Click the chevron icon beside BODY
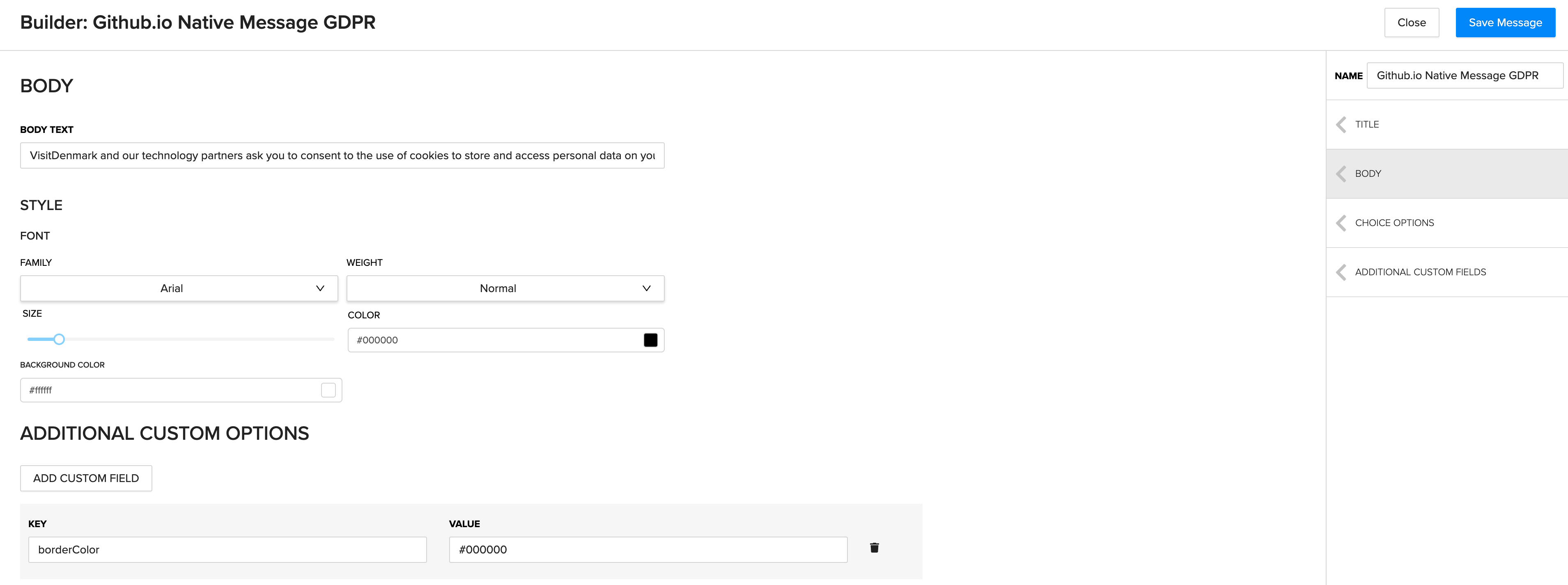Image resolution: width=1568 pixels, height=585 pixels. pos(1341,174)
